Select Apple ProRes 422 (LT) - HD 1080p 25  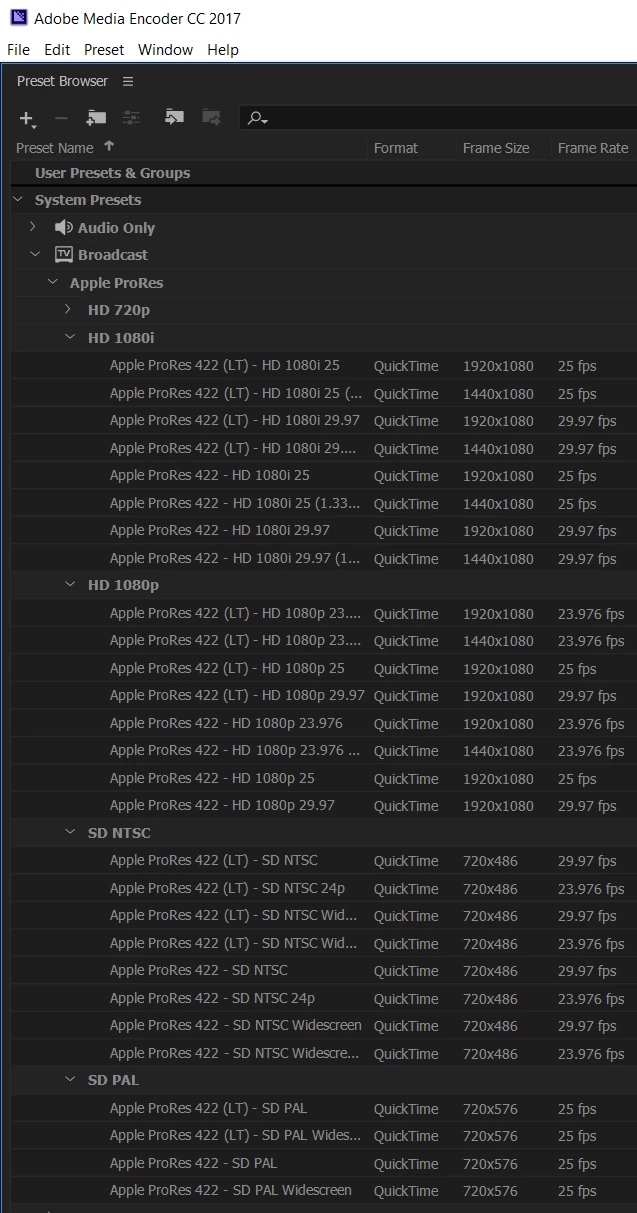point(323,669)
